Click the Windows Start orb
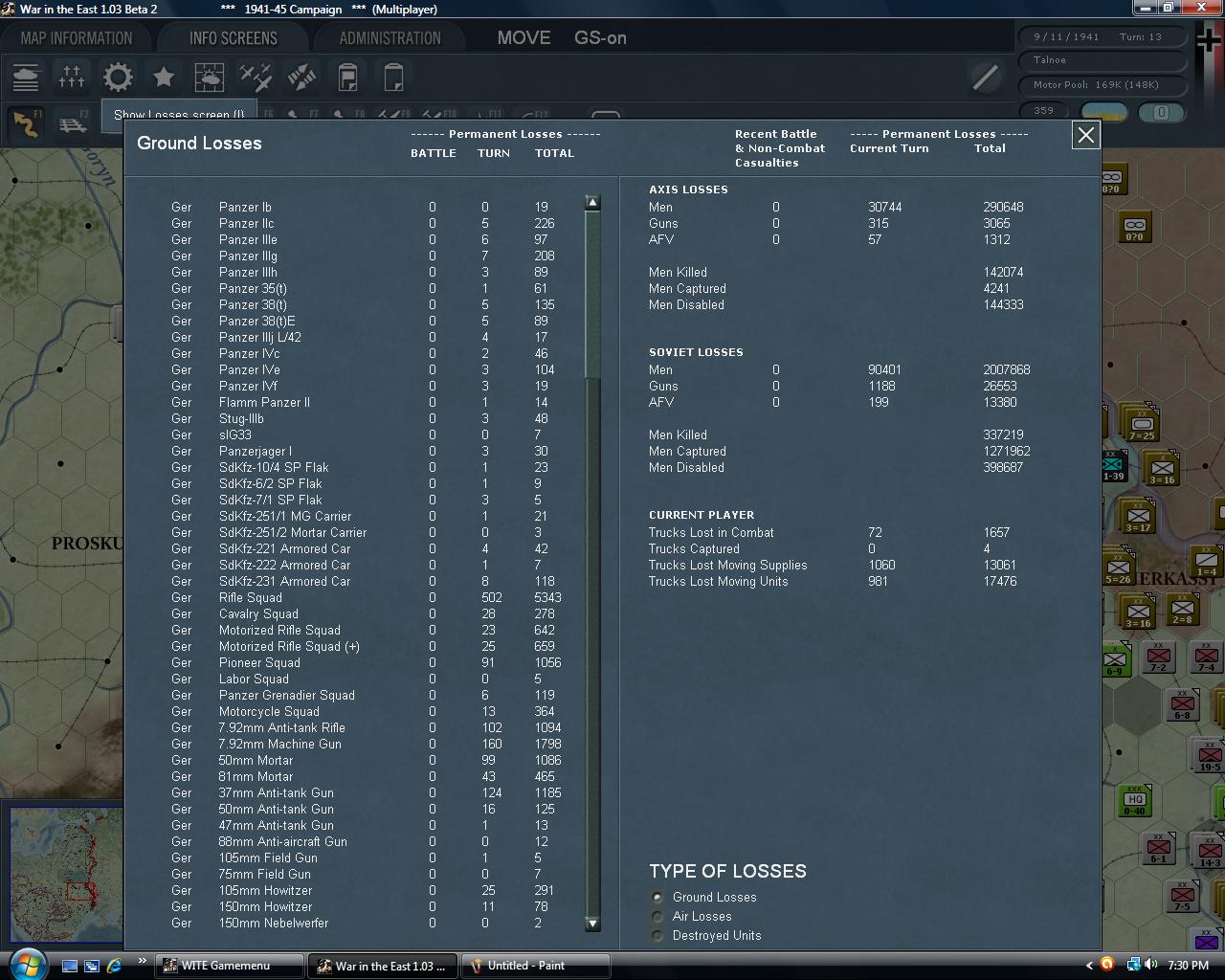 click(x=26, y=965)
